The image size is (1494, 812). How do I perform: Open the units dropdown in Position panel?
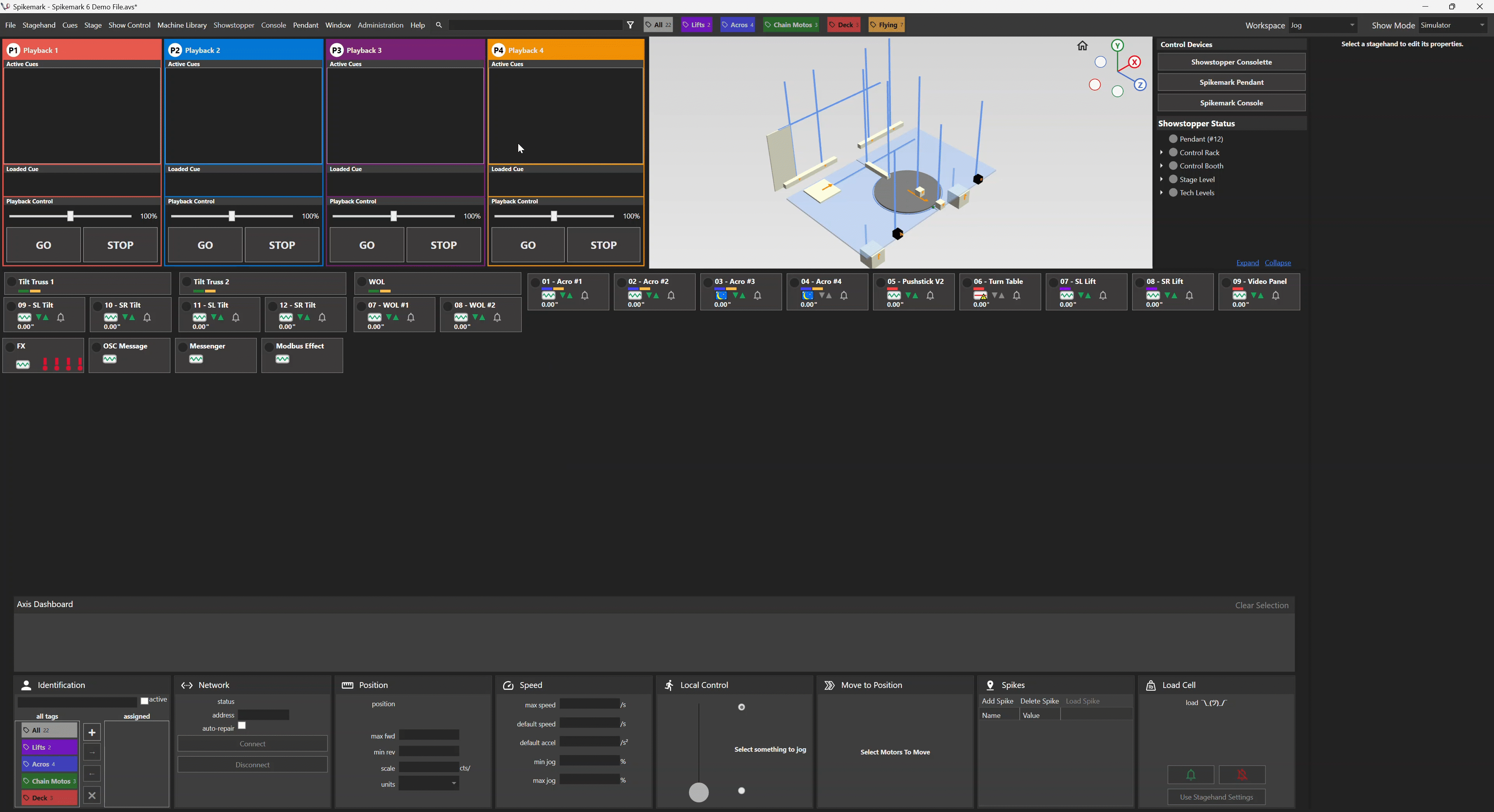click(429, 784)
